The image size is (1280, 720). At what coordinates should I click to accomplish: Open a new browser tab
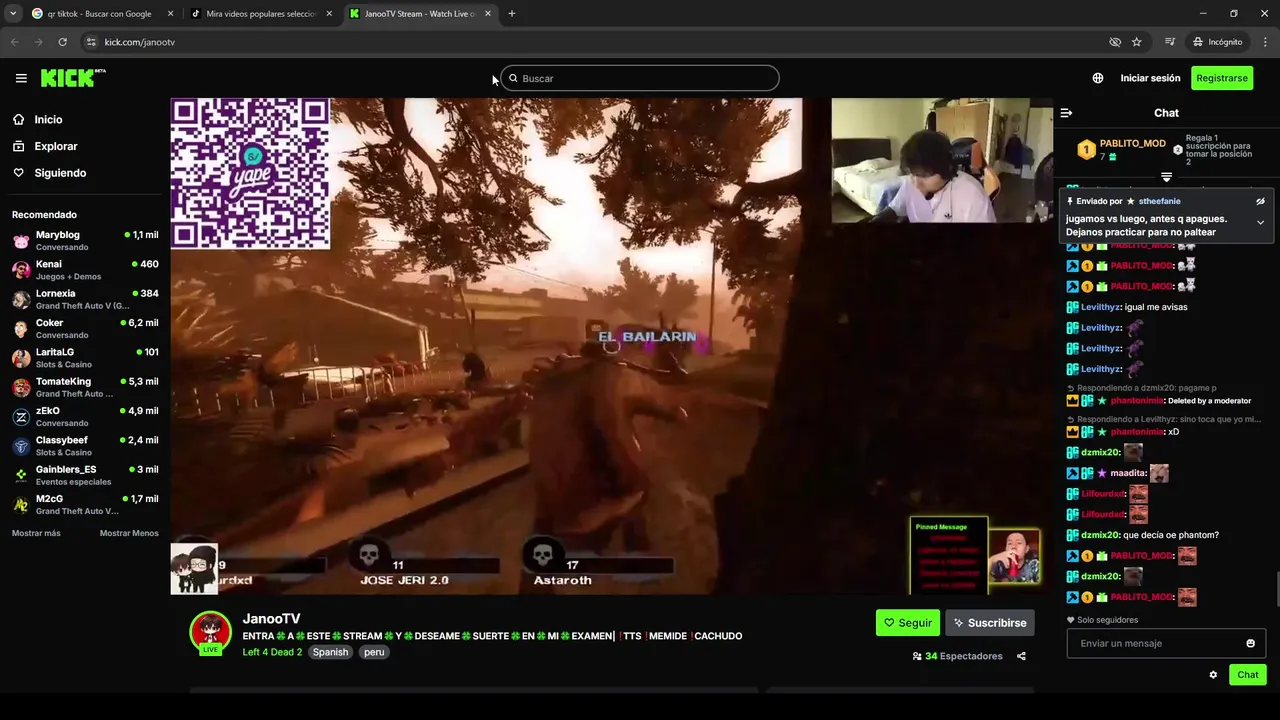pos(512,14)
